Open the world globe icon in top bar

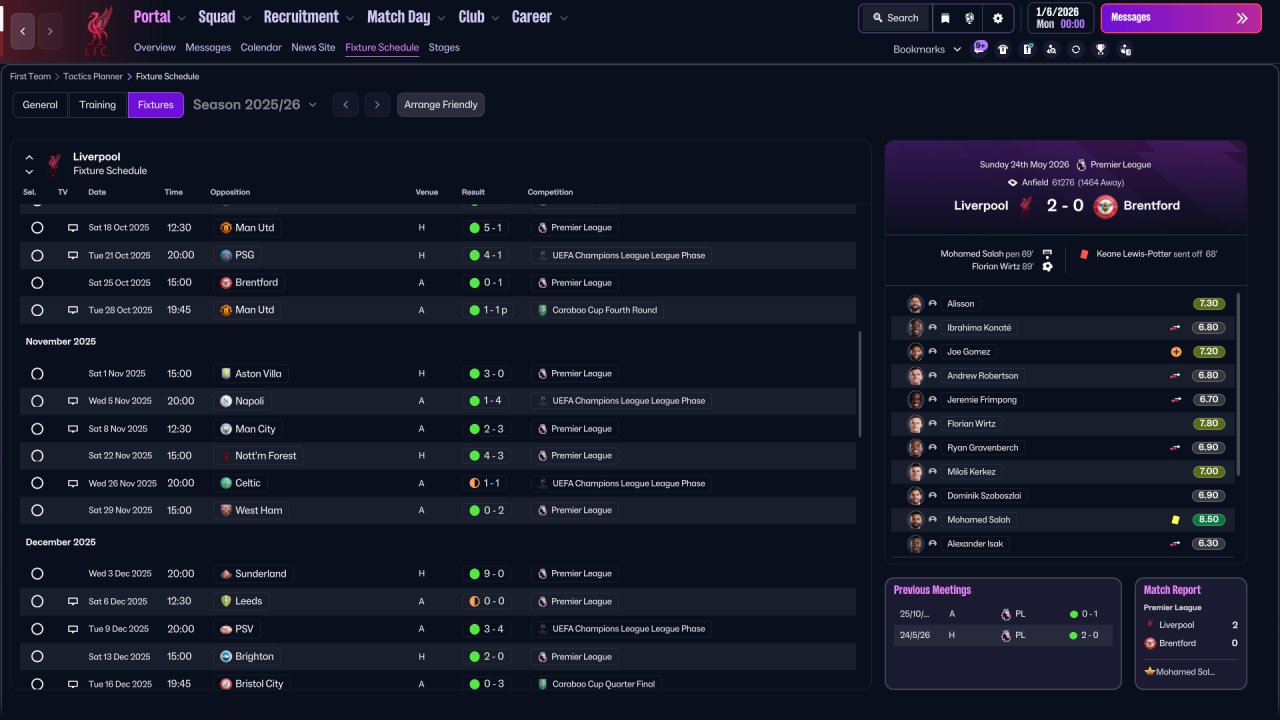(x=969, y=18)
